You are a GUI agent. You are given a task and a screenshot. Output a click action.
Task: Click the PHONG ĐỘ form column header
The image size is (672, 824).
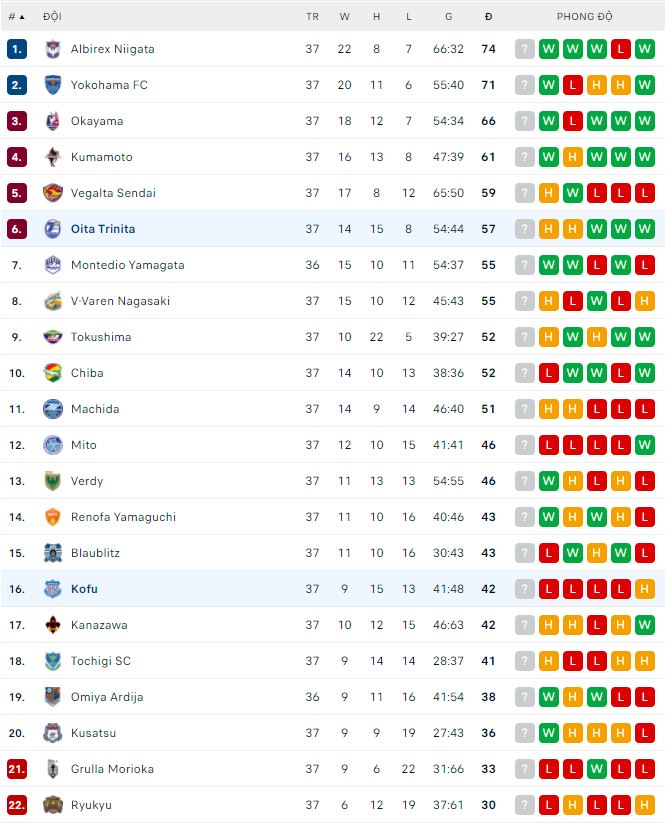coord(585,17)
